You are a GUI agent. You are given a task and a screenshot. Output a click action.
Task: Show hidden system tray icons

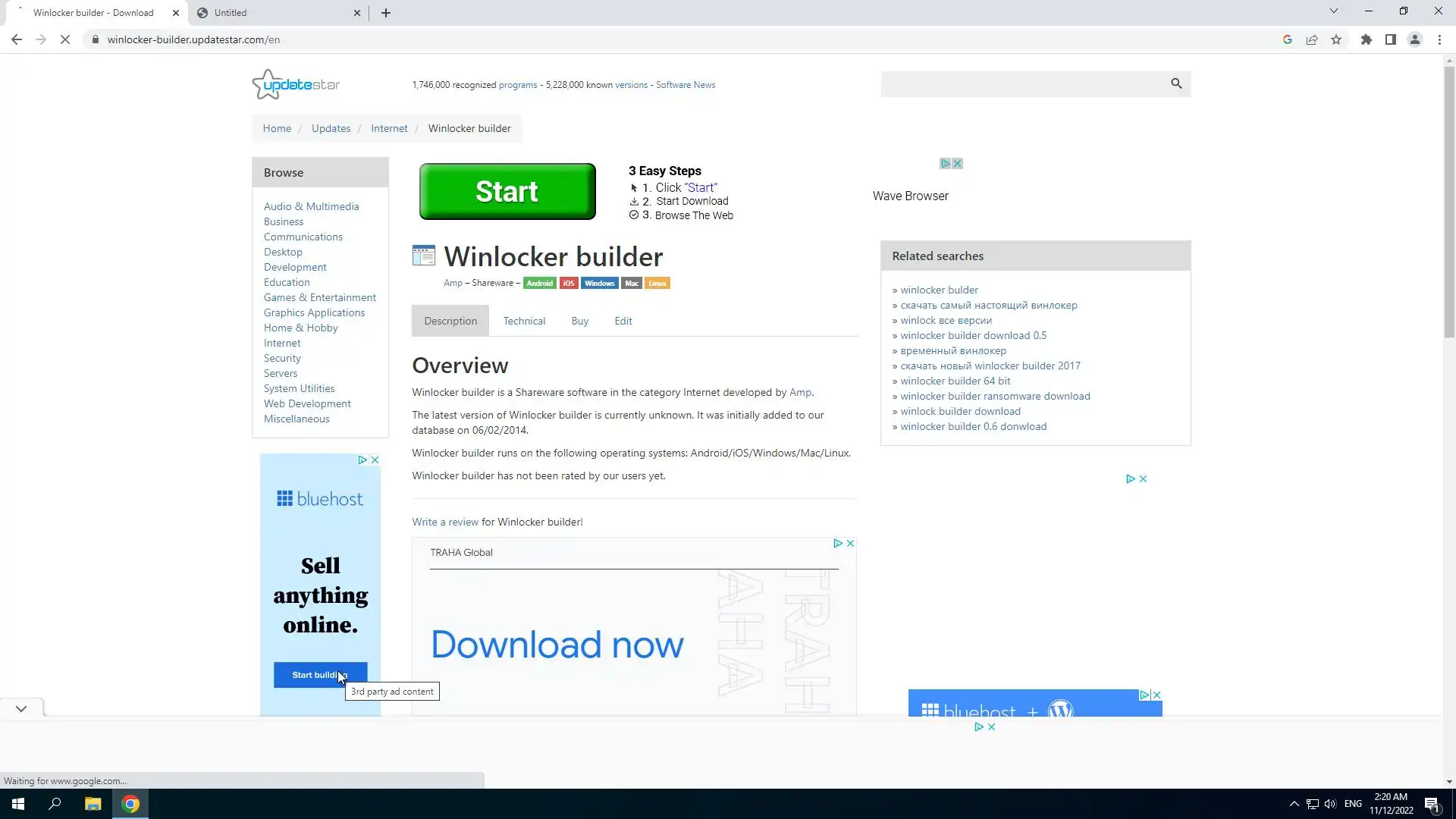(x=1294, y=804)
